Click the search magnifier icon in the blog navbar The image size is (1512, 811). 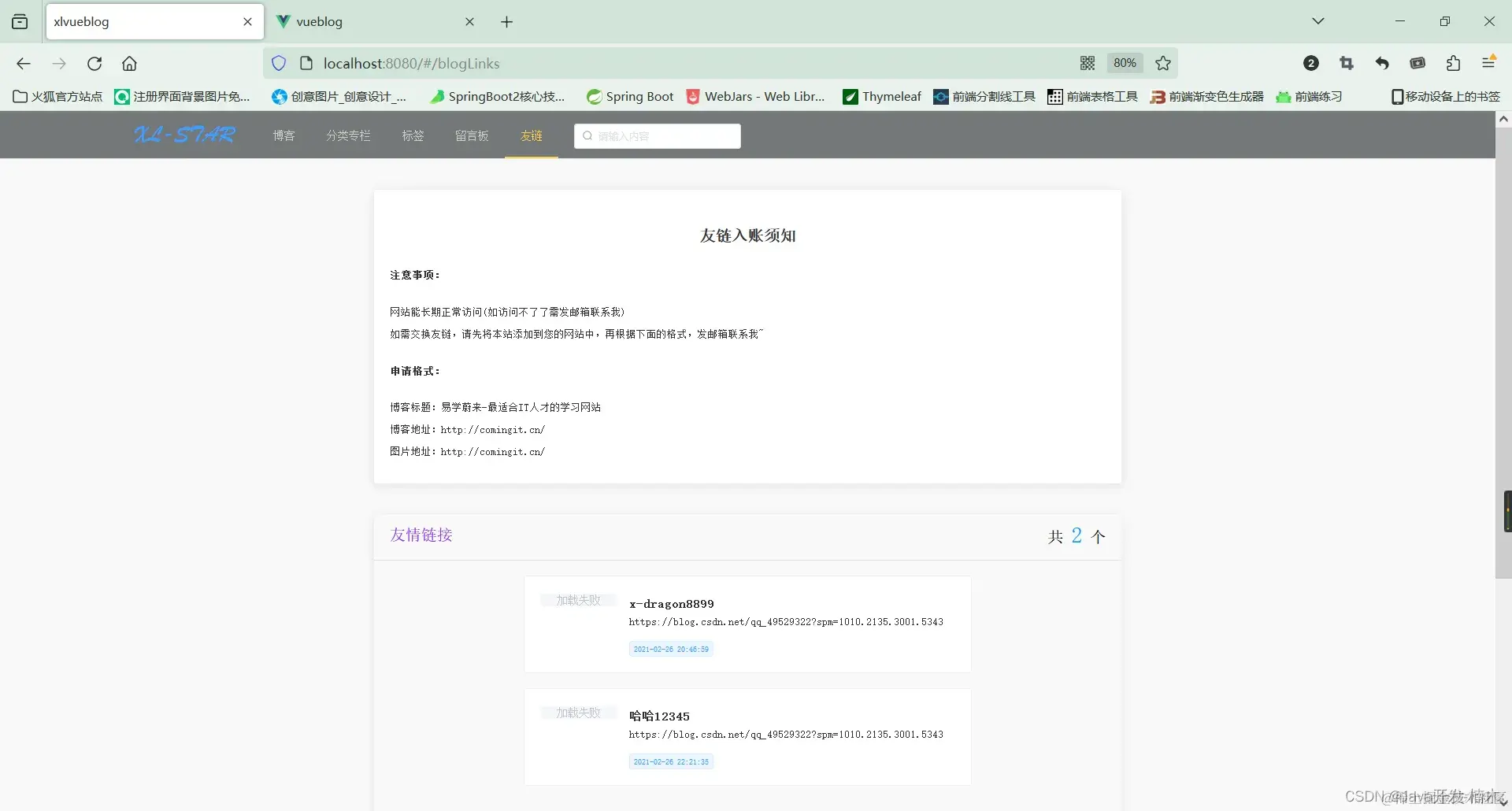click(587, 135)
